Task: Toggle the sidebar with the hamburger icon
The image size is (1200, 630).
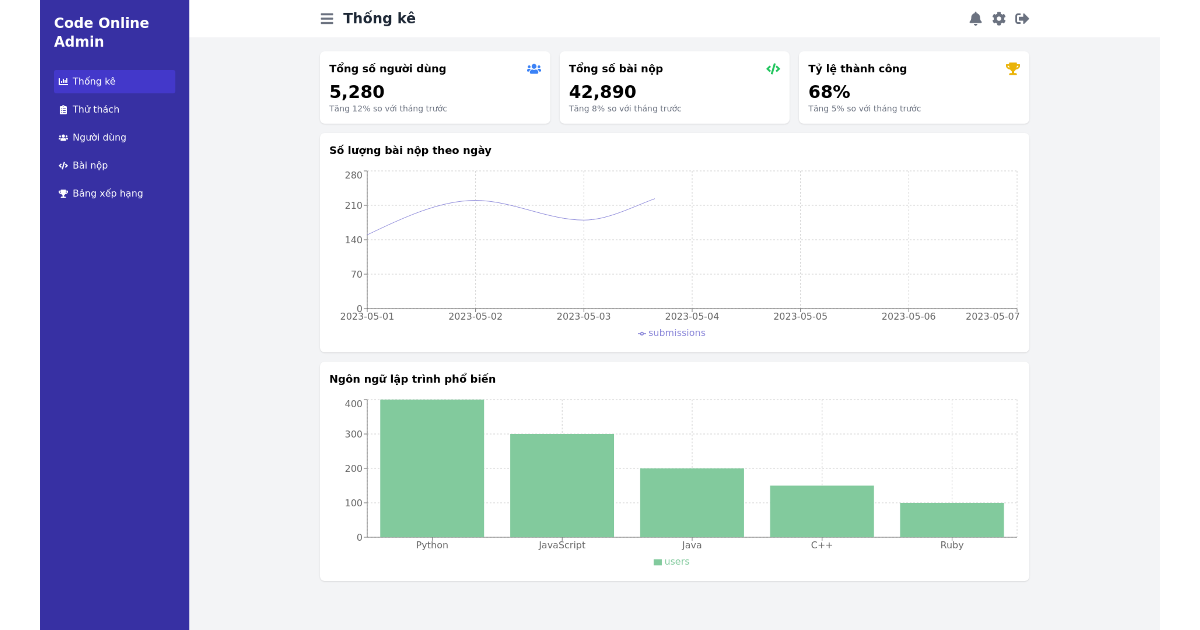Action: 326,18
